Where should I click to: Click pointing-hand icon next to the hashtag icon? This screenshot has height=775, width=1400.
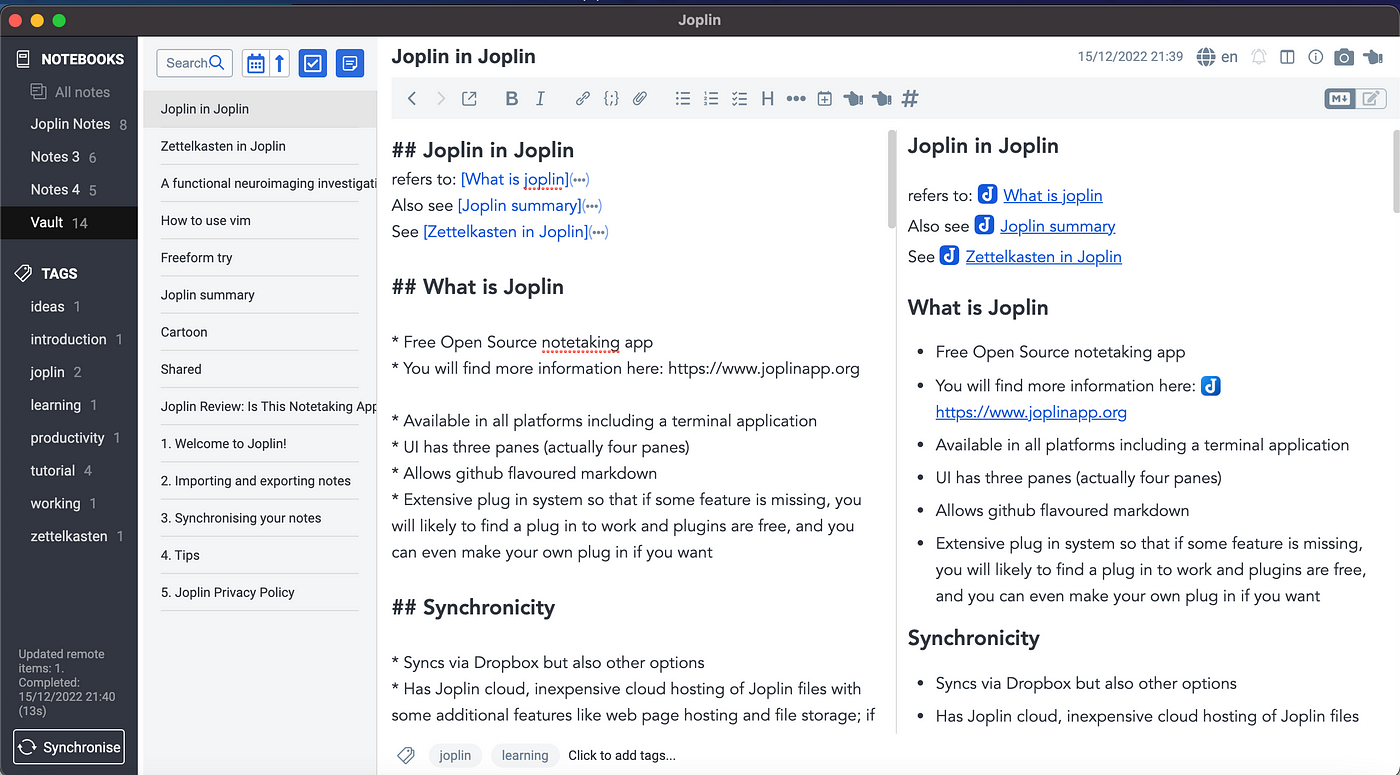coord(881,98)
